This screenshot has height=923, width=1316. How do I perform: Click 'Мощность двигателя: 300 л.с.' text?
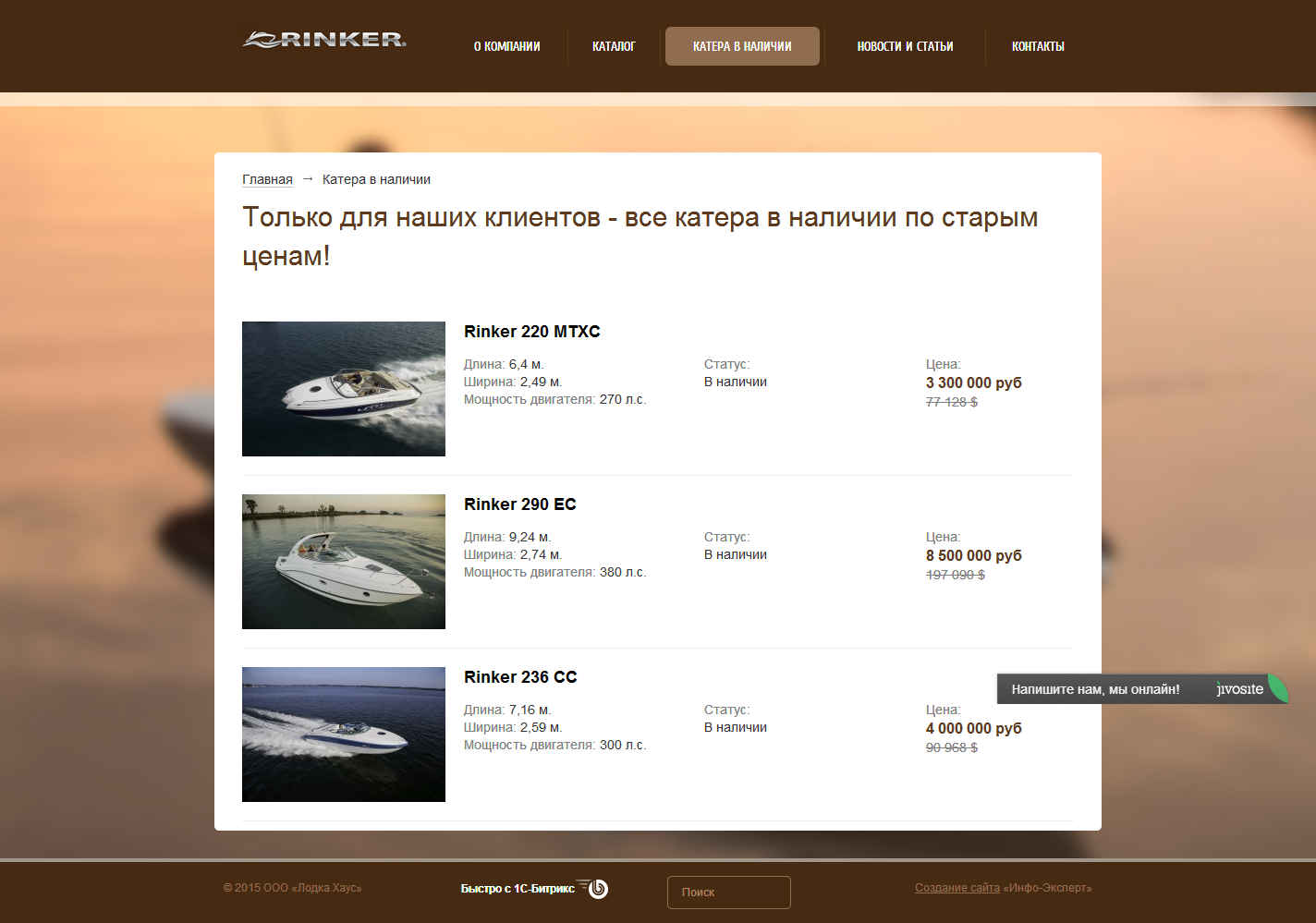[554, 745]
